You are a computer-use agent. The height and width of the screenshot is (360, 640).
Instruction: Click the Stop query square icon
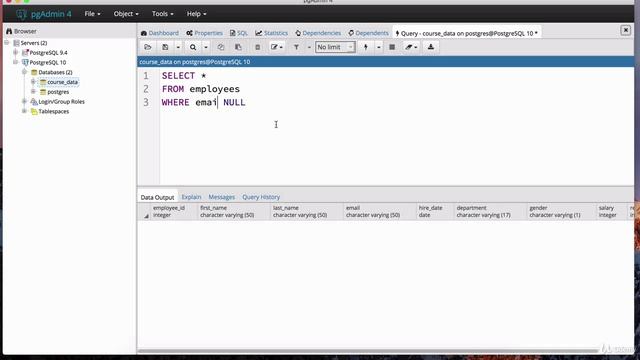[392, 47]
